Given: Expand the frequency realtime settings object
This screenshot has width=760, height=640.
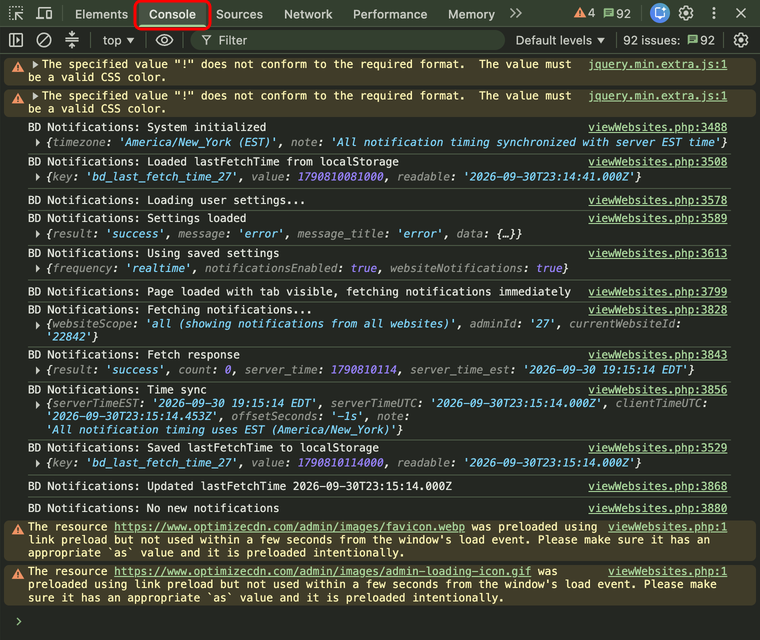Looking at the screenshot, I should [x=38, y=269].
